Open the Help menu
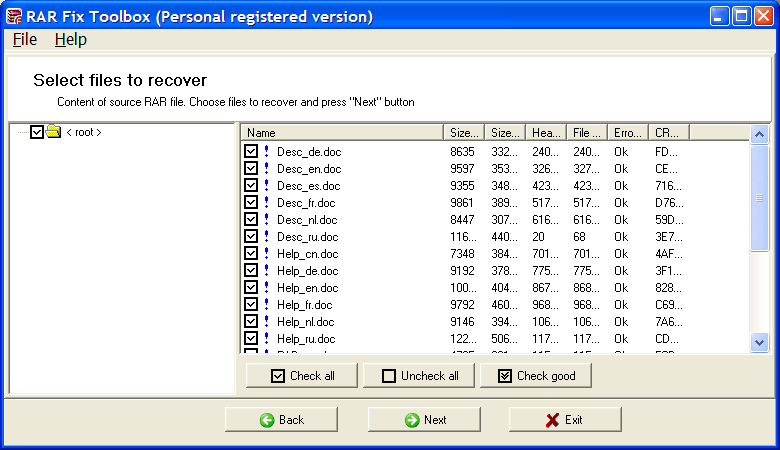The width and height of the screenshot is (780, 450). coord(71,39)
